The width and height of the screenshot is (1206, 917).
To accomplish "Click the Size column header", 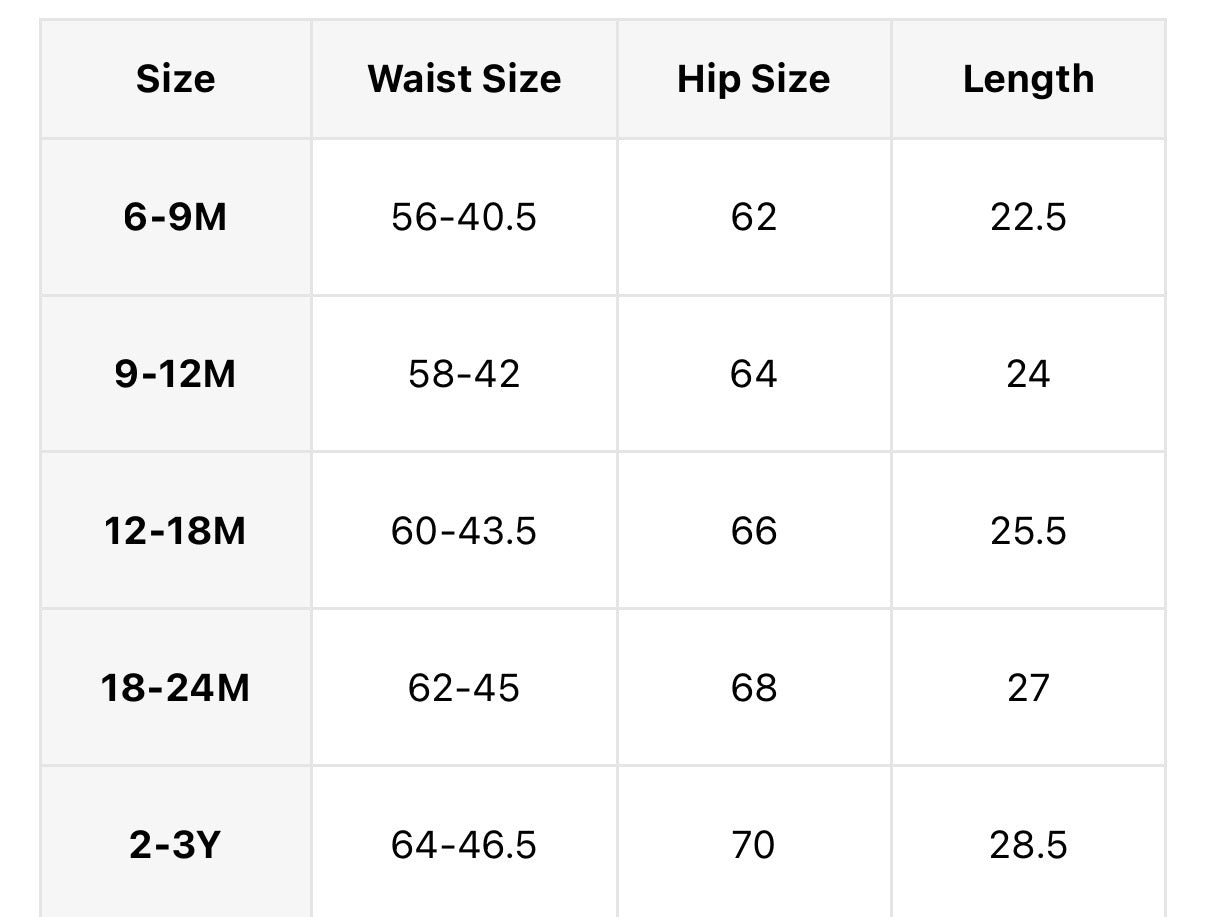I will tap(175, 79).
